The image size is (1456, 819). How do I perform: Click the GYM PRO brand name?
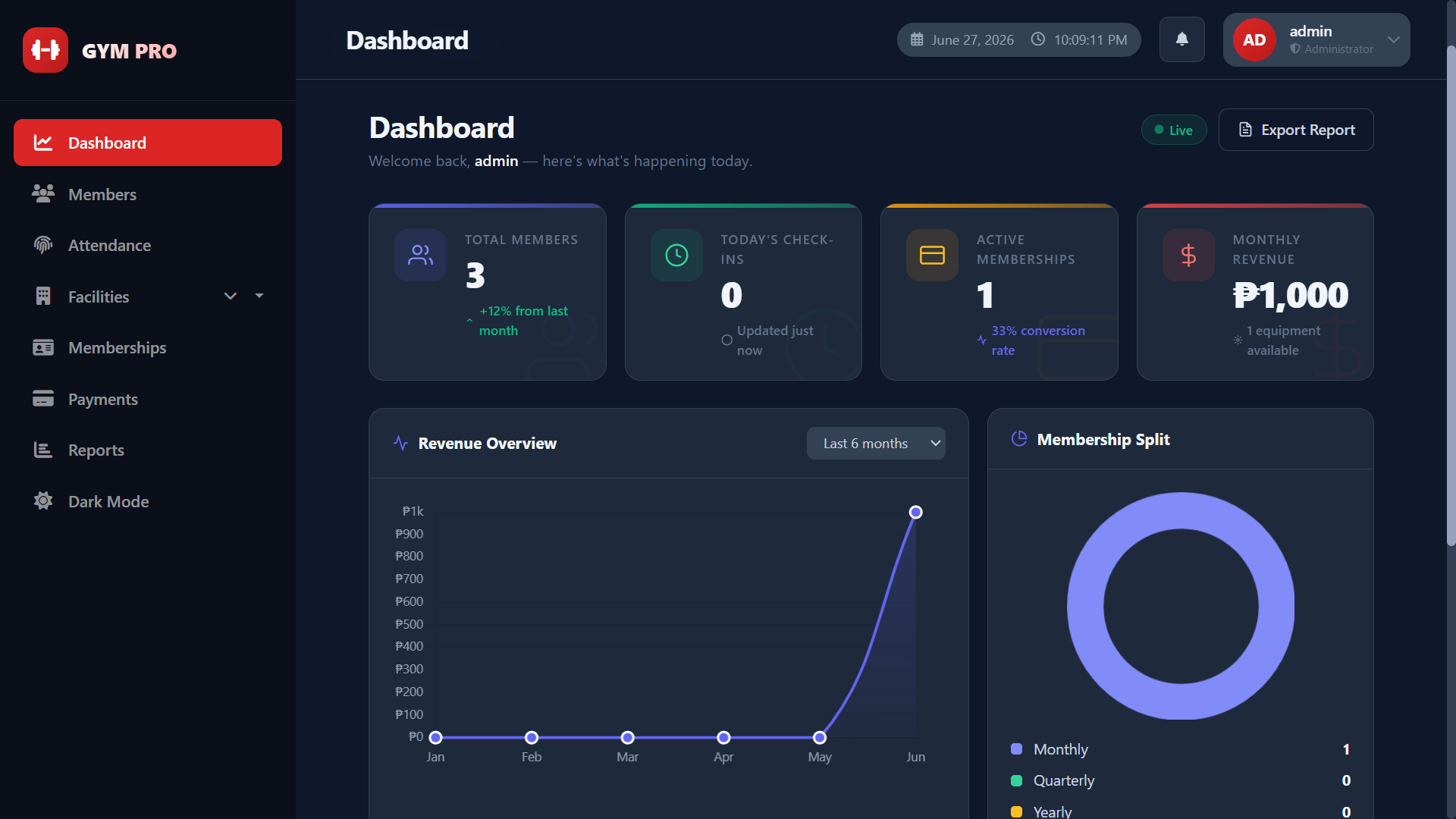[x=129, y=51]
